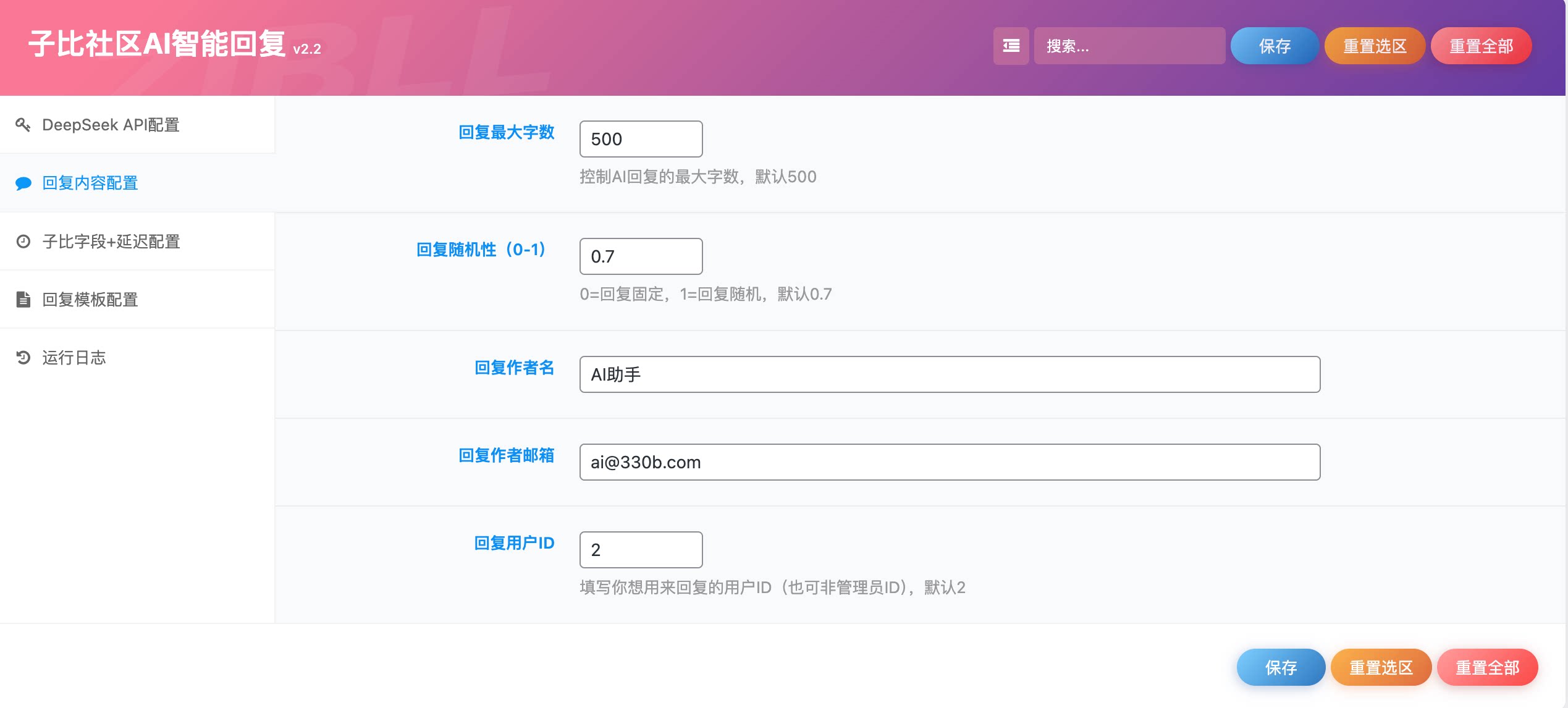Click the sidebar collapse icon near the search box
The width and height of the screenshot is (1568, 708).
[1011, 46]
